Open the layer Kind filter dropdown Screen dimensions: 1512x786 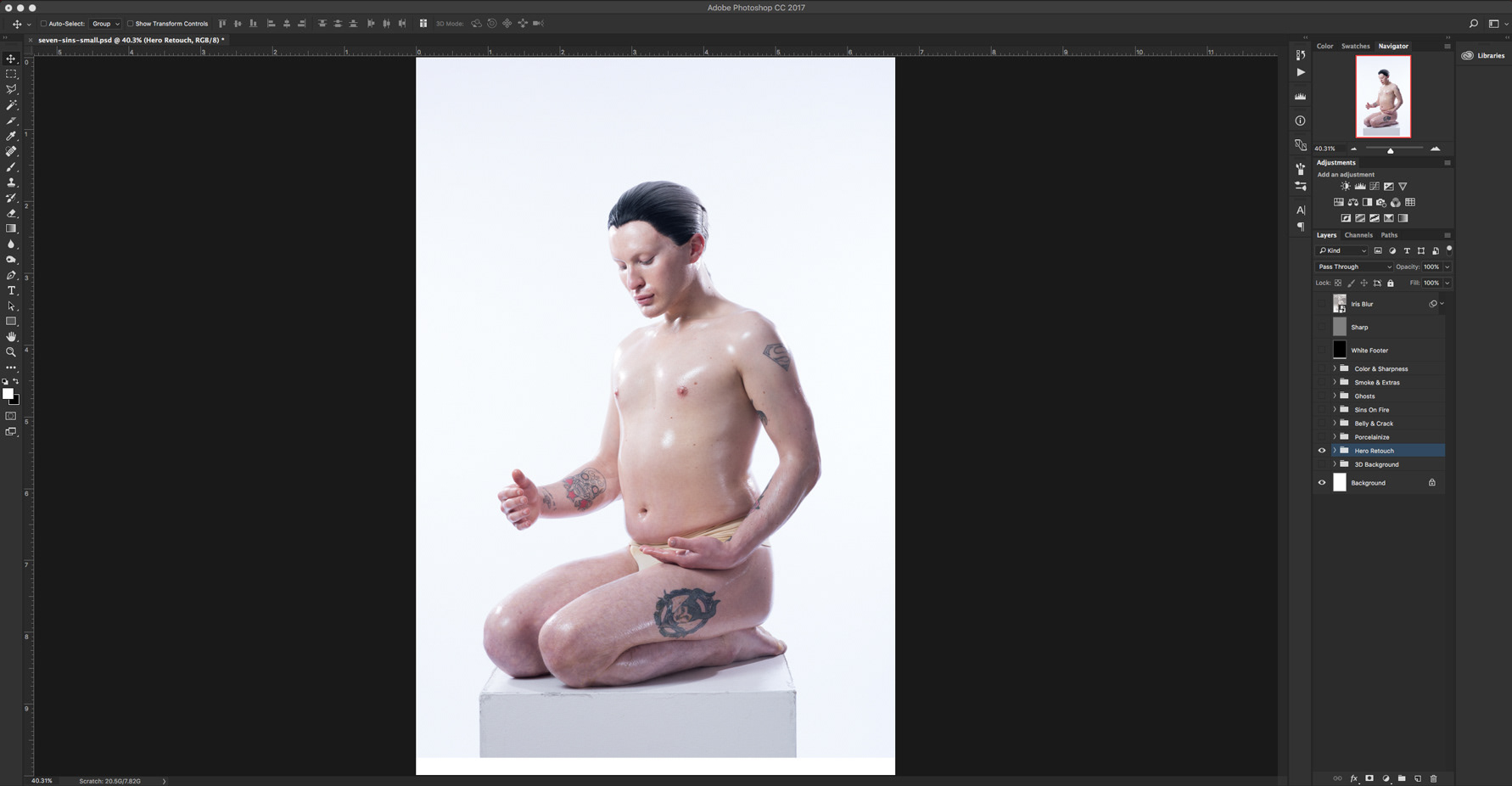click(1342, 250)
